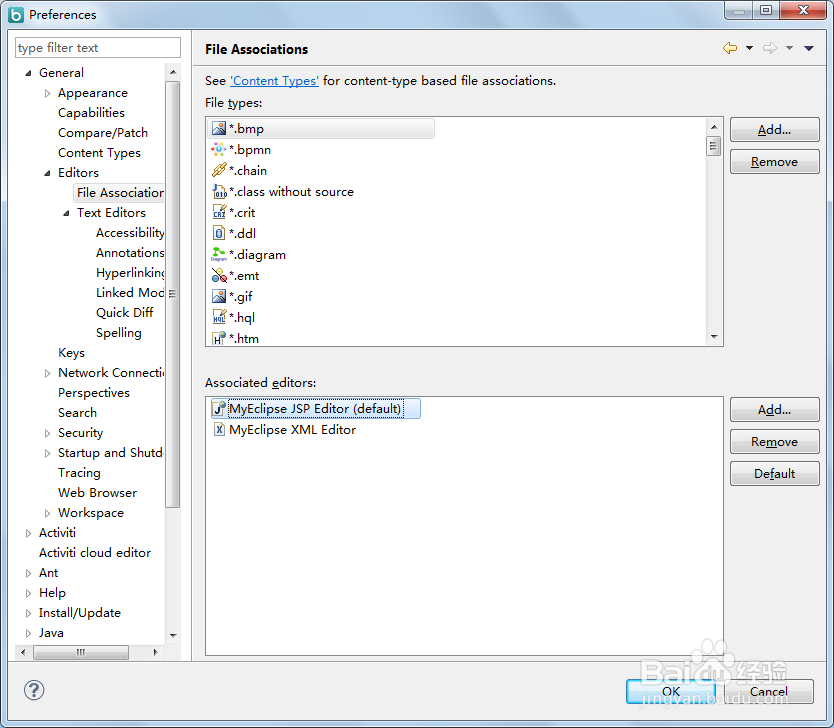This screenshot has width=834, height=728.
Task: Click the *.ddl file icon
Action: coord(219,233)
